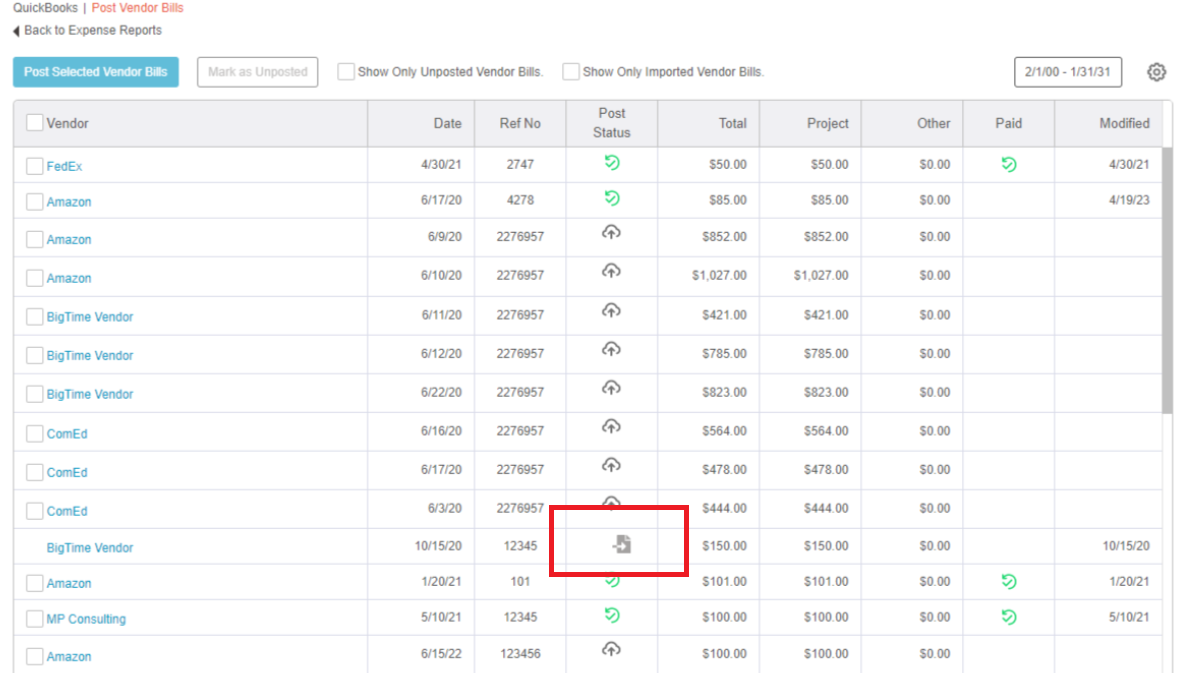This screenshot has width=1194, height=673.
Task: Click upload cloud icon for $564.00 bill
Action: 611,427
